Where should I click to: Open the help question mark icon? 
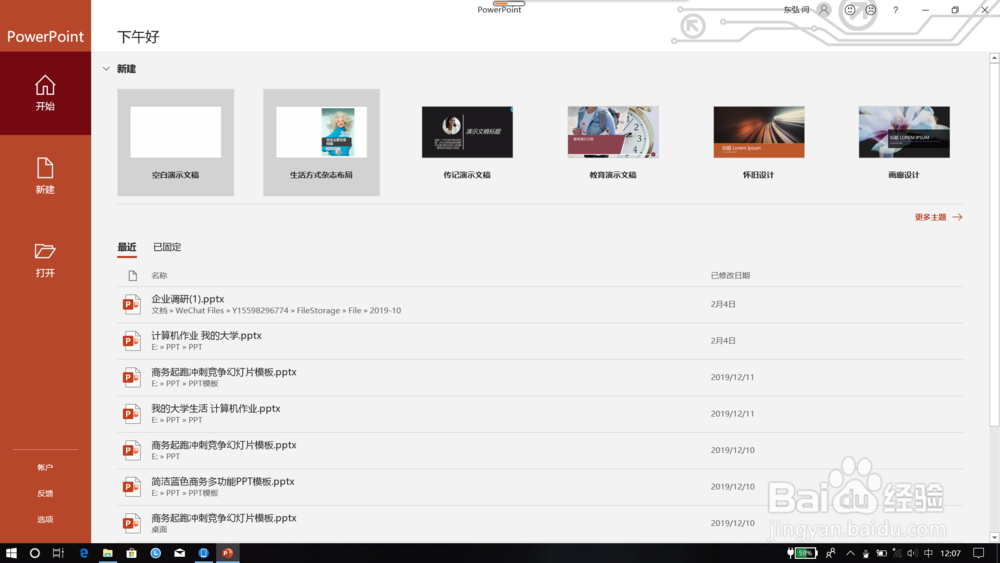click(x=895, y=10)
